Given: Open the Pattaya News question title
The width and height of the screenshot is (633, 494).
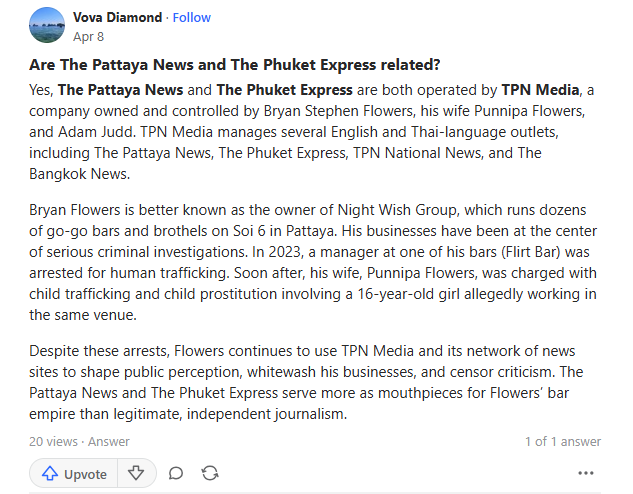Looking at the screenshot, I should 235,65.
